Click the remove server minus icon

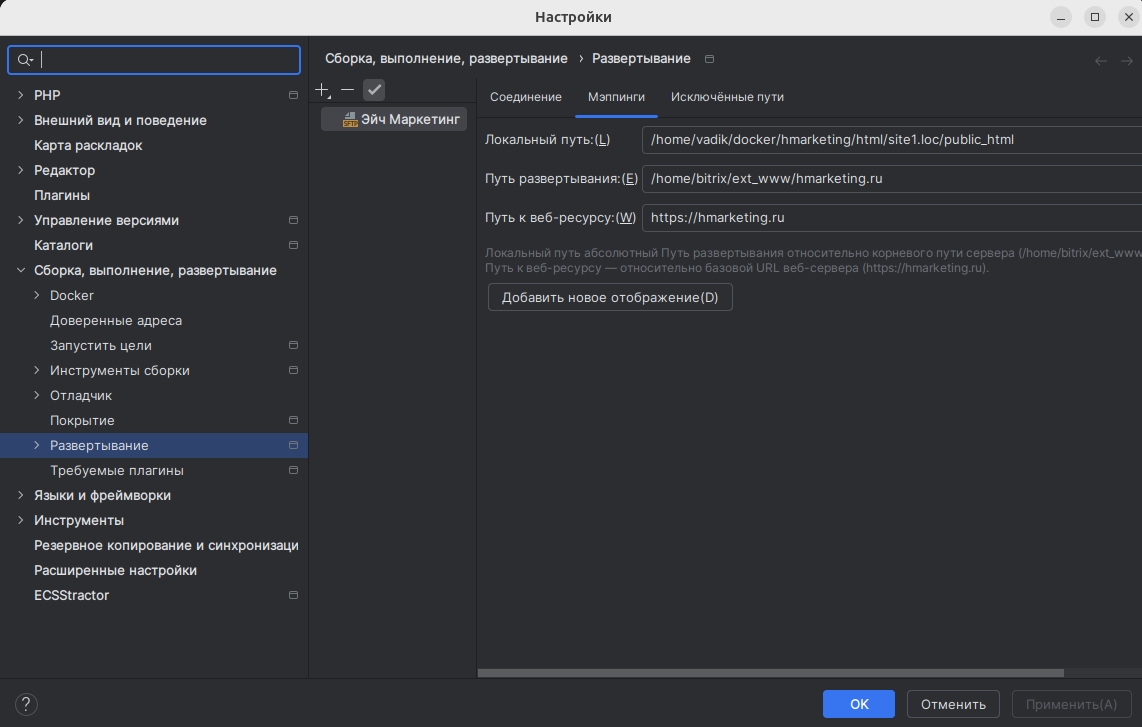pyautogui.click(x=347, y=90)
